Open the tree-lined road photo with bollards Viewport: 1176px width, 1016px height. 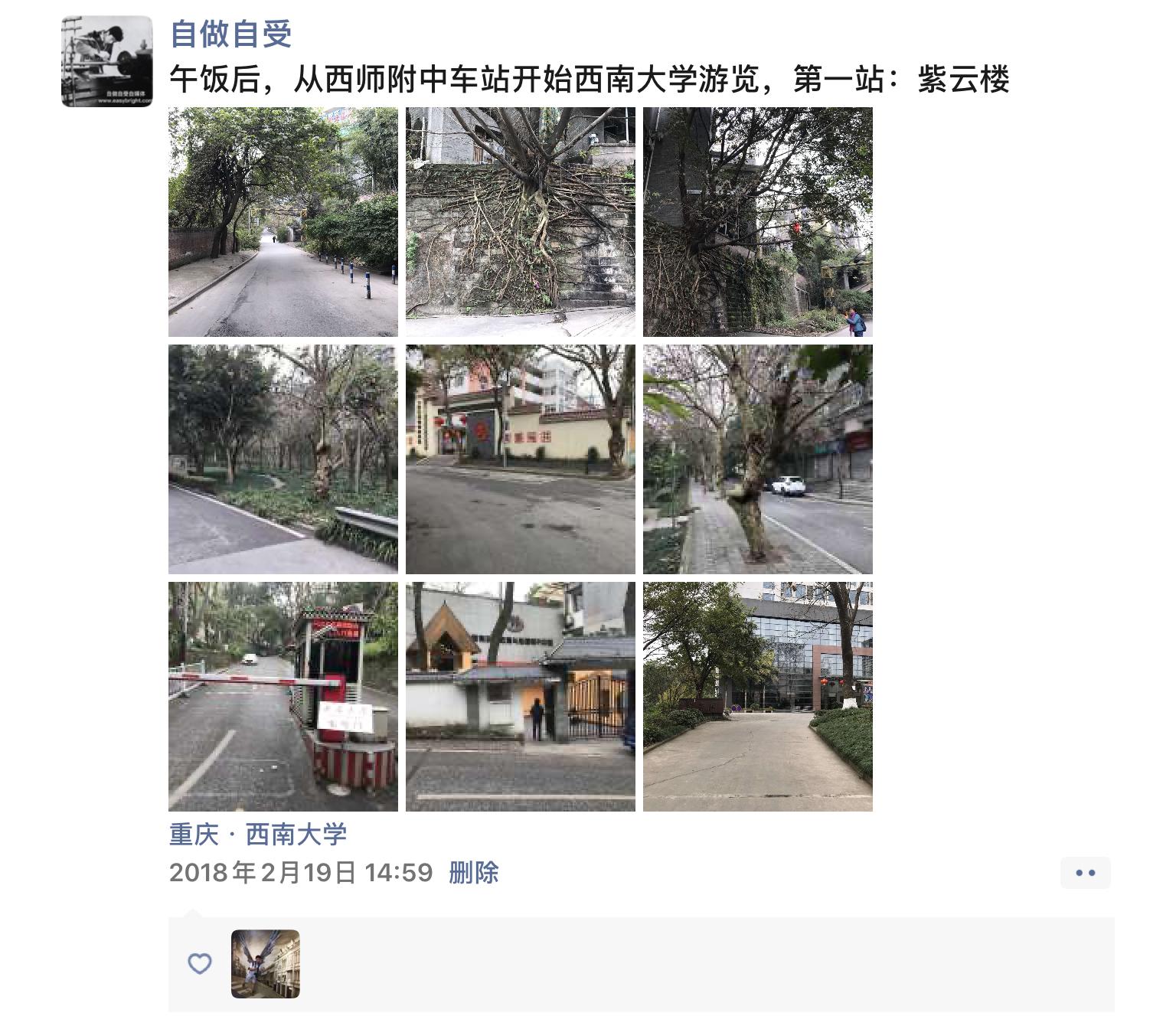click(283, 222)
